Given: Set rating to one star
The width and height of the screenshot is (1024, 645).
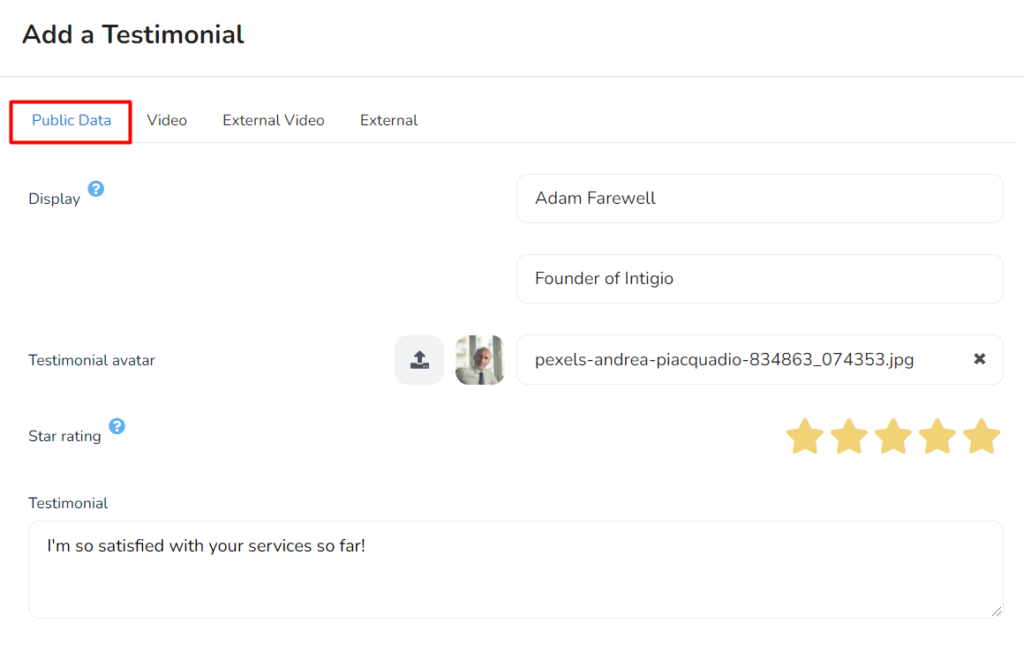Looking at the screenshot, I should [x=805, y=436].
